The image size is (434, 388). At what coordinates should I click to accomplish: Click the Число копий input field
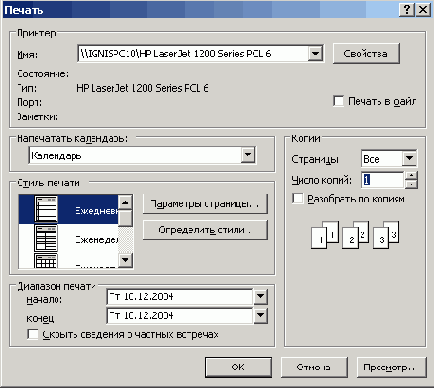coord(383,180)
